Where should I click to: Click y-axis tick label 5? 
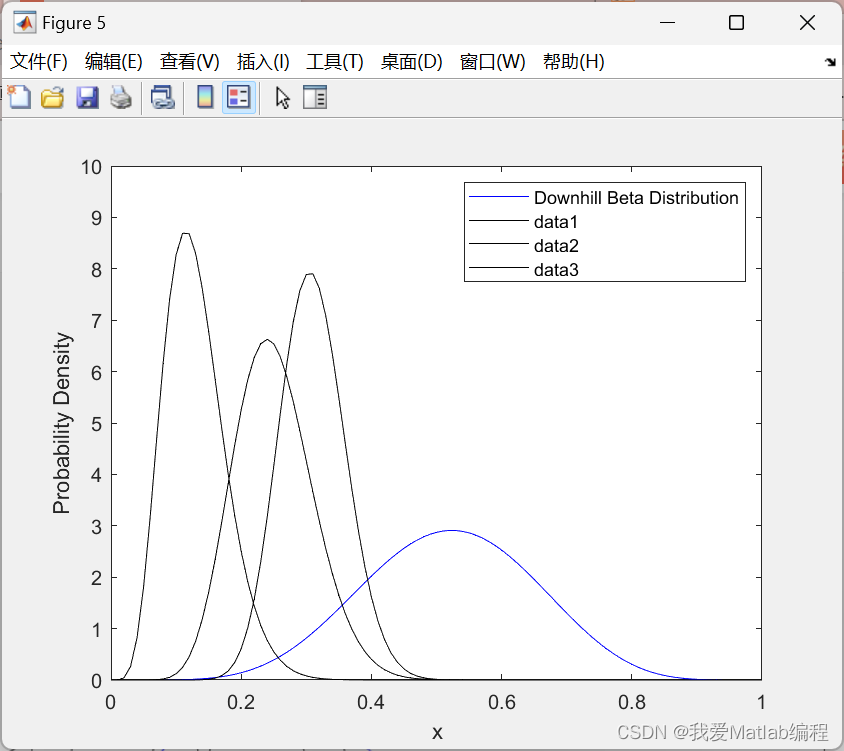[96, 424]
